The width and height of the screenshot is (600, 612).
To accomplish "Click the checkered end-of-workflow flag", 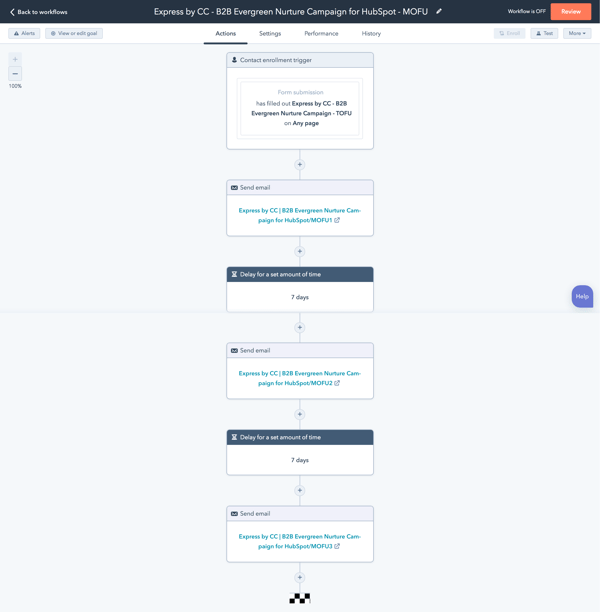I will 300,598.
